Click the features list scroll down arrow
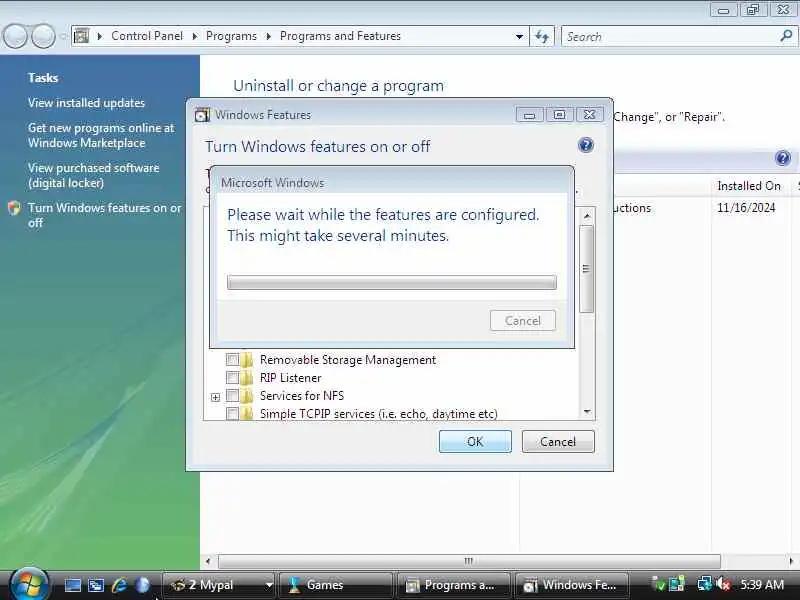 (587, 412)
